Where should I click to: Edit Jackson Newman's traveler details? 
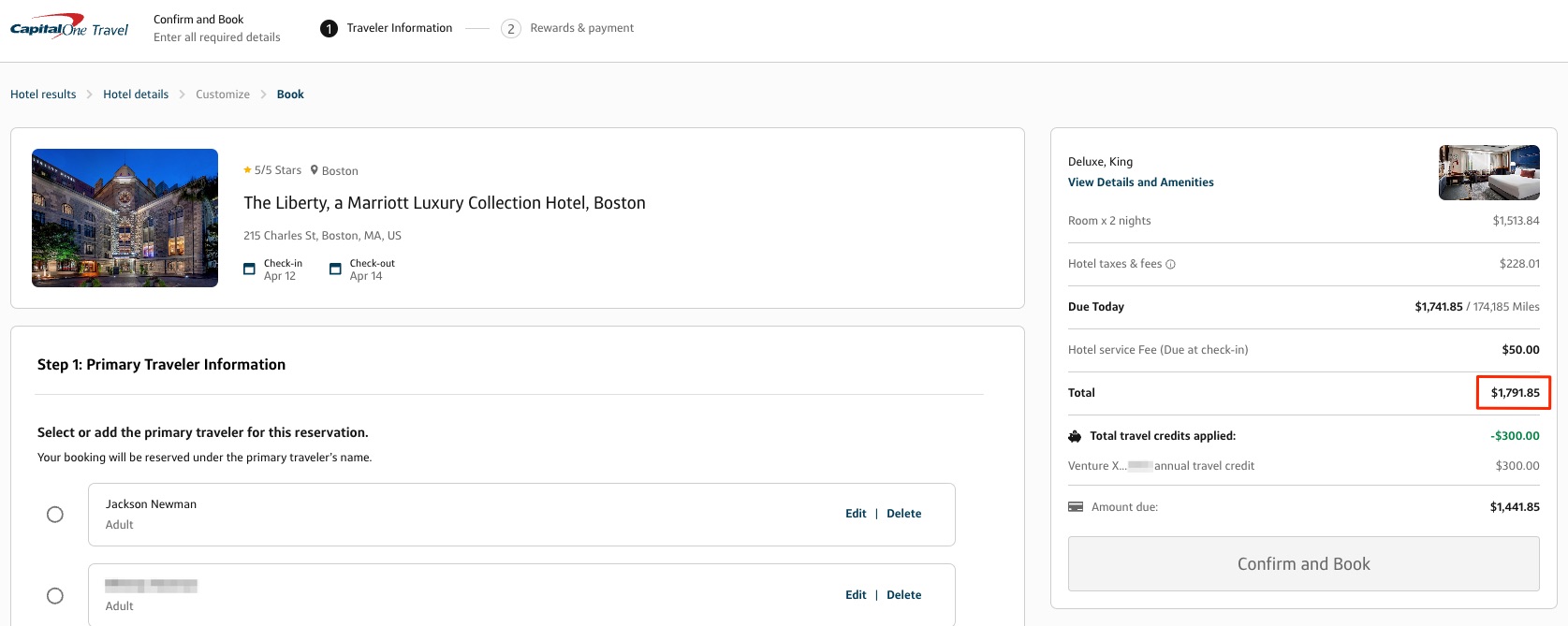(856, 514)
